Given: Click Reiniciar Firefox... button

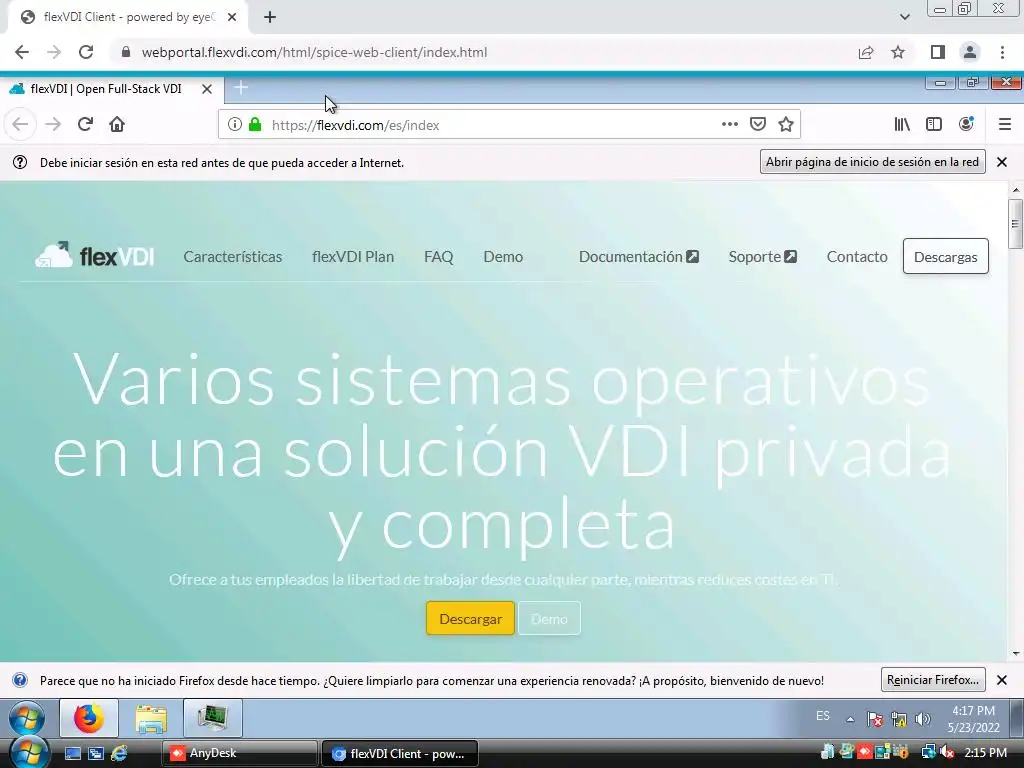Looking at the screenshot, I should pyautogui.click(x=933, y=680).
